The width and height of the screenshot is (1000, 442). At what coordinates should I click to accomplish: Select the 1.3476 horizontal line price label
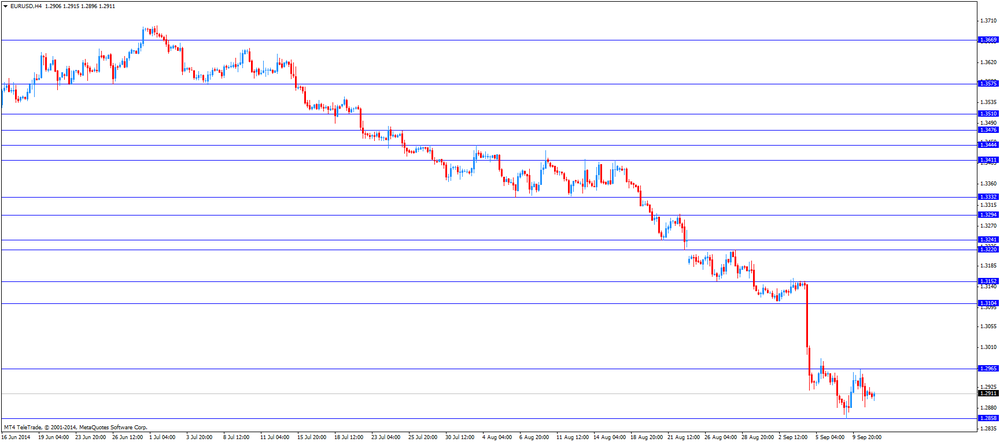[x=987, y=130]
